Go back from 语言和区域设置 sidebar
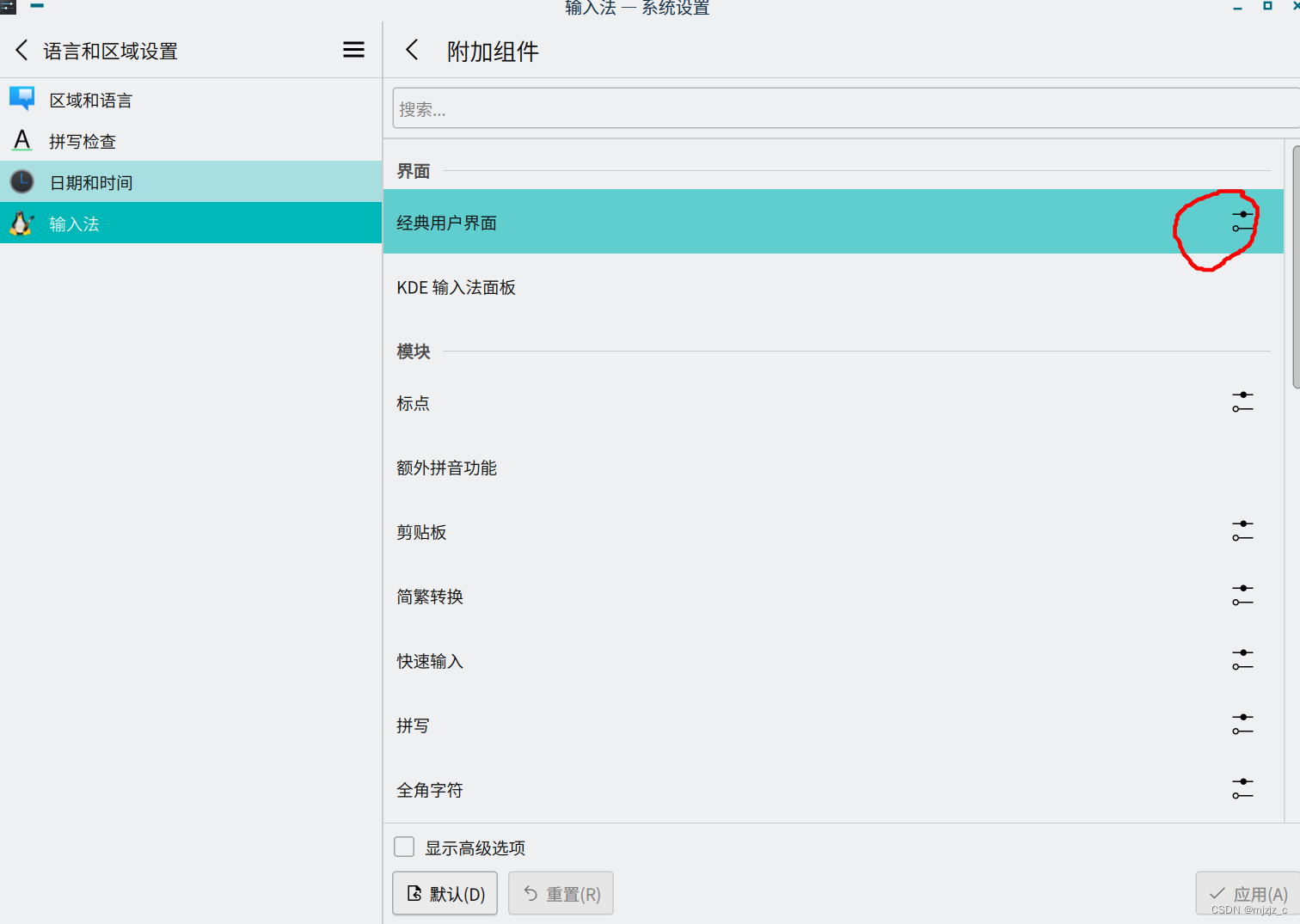The width and height of the screenshot is (1300, 924). click(21, 50)
